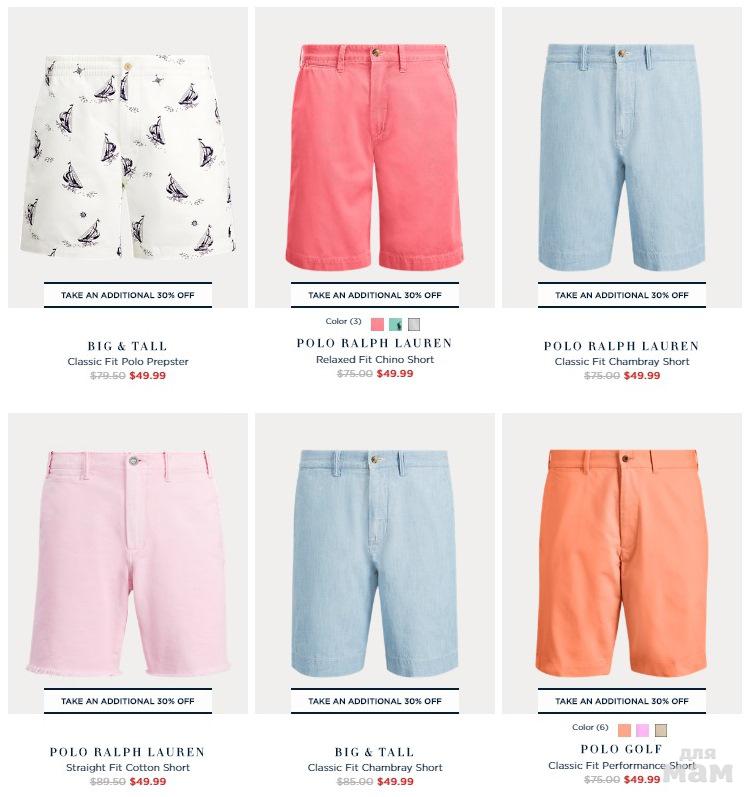Select the coral pink color swatch
This screenshot has width=748, height=797.
(x=377, y=324)
